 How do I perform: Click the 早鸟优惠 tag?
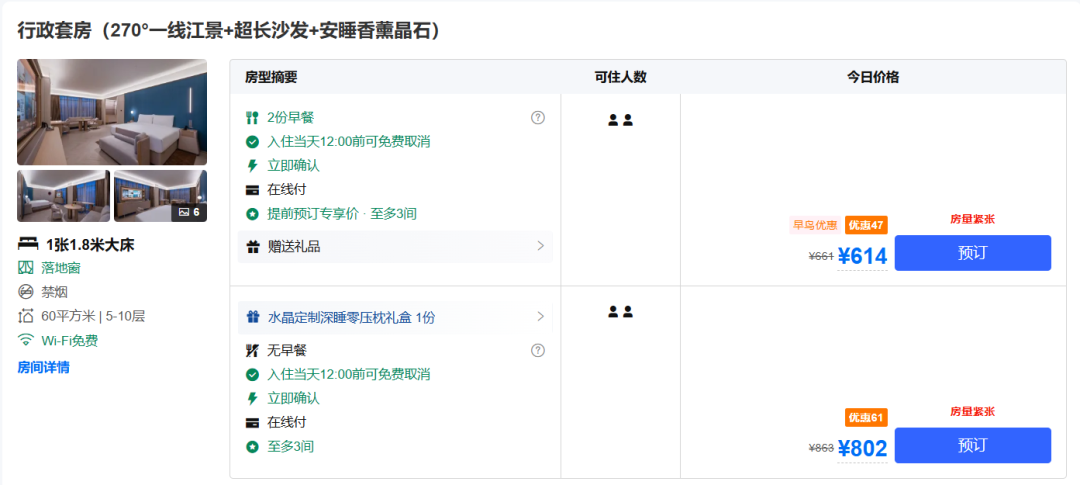tap(815, 225)
